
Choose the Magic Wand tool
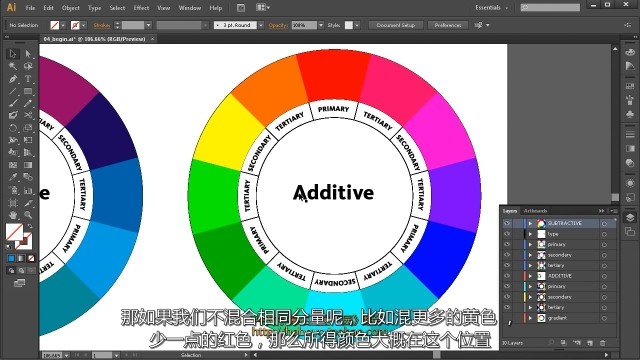13,66
